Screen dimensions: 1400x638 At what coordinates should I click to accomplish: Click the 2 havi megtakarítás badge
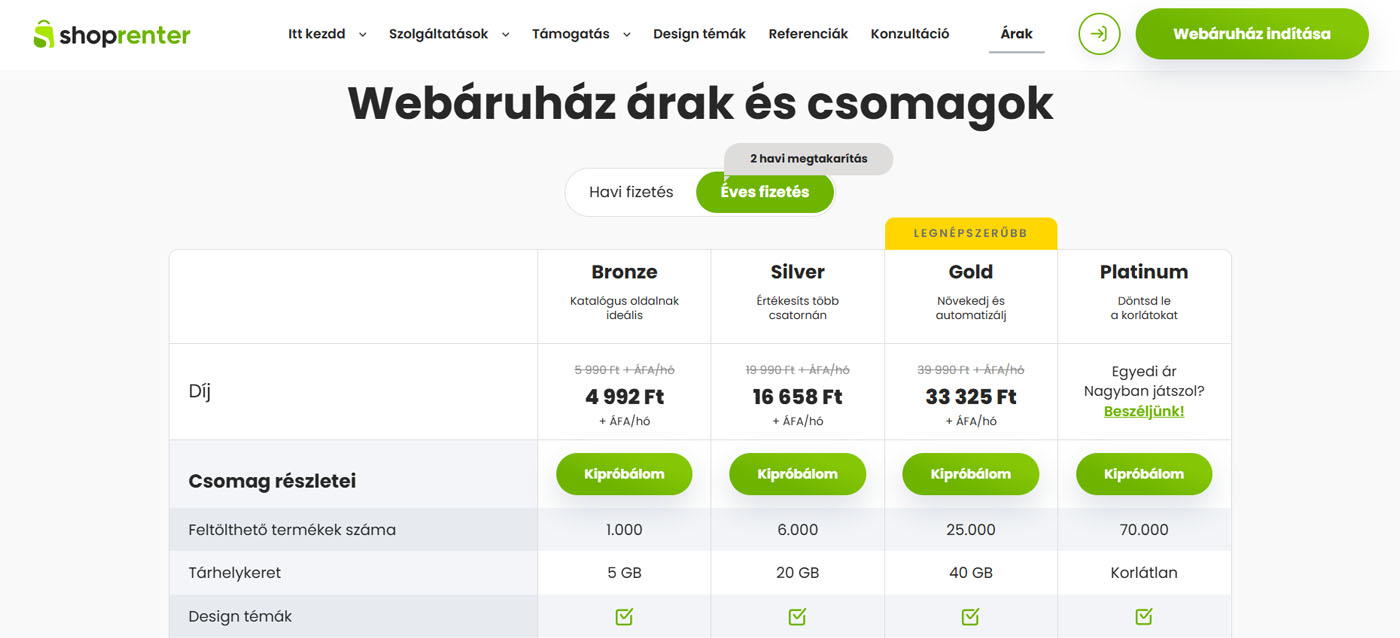[x=808, y=159]
